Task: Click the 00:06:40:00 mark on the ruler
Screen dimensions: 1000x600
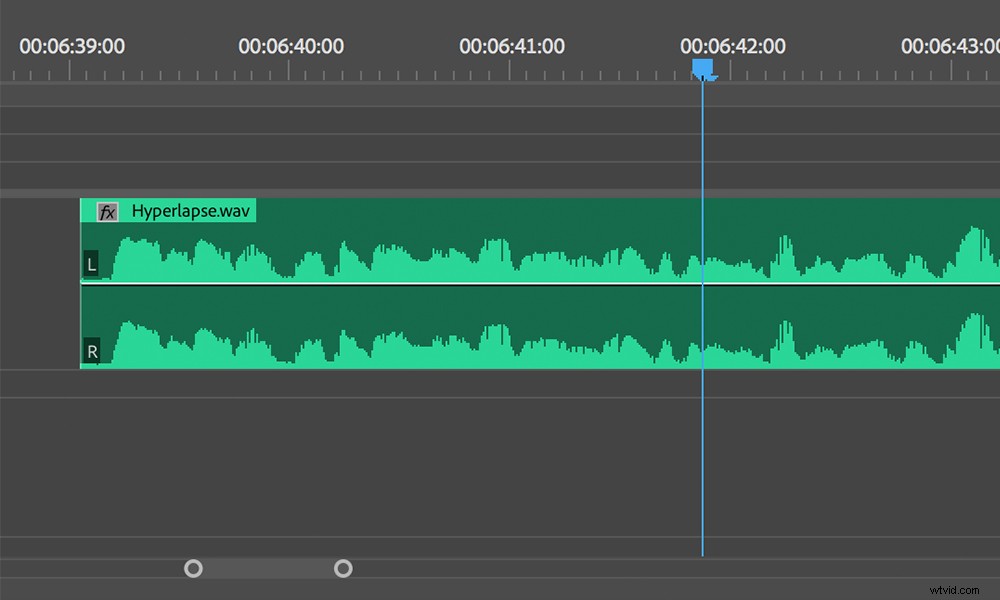Action: tap(292, 46)
